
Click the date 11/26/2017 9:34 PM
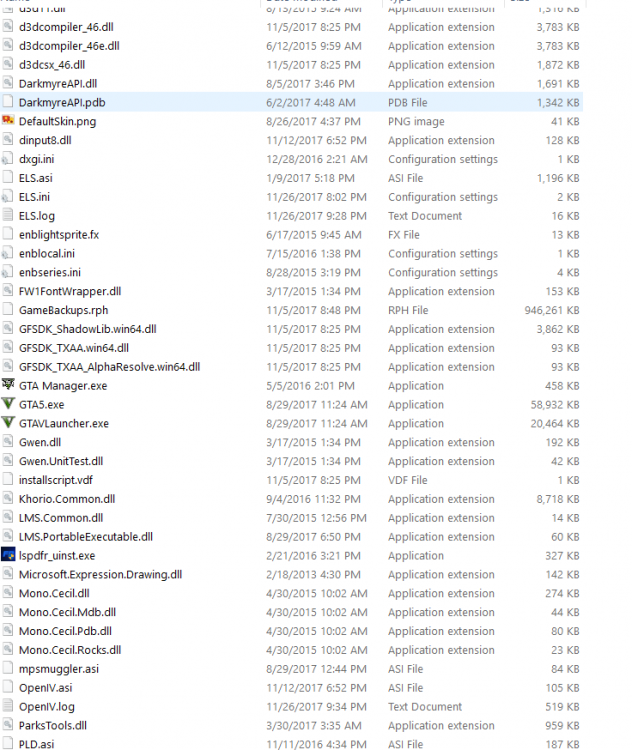[x=316, y=706]
